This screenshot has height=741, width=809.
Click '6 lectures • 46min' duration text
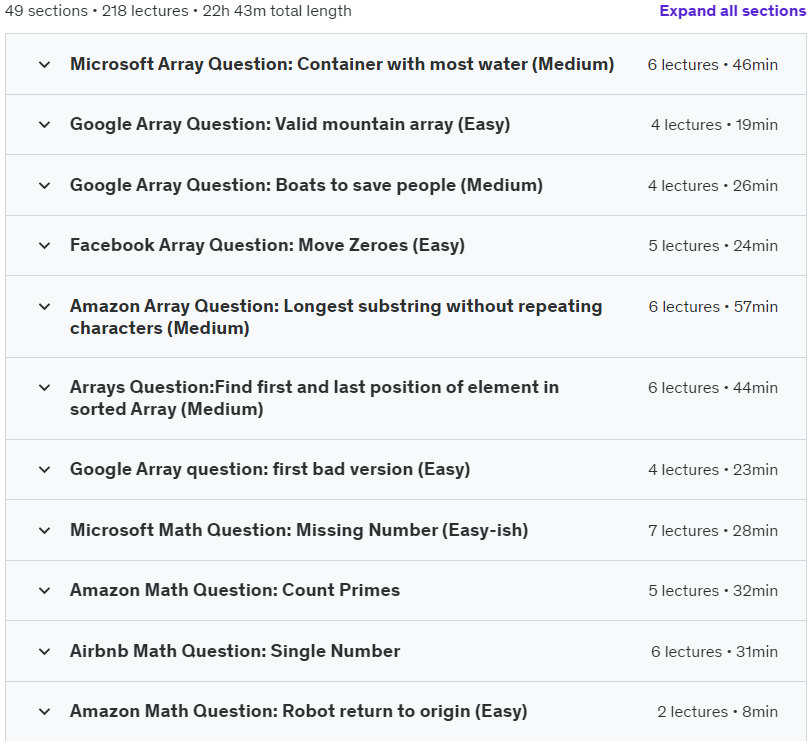[713, 65]
